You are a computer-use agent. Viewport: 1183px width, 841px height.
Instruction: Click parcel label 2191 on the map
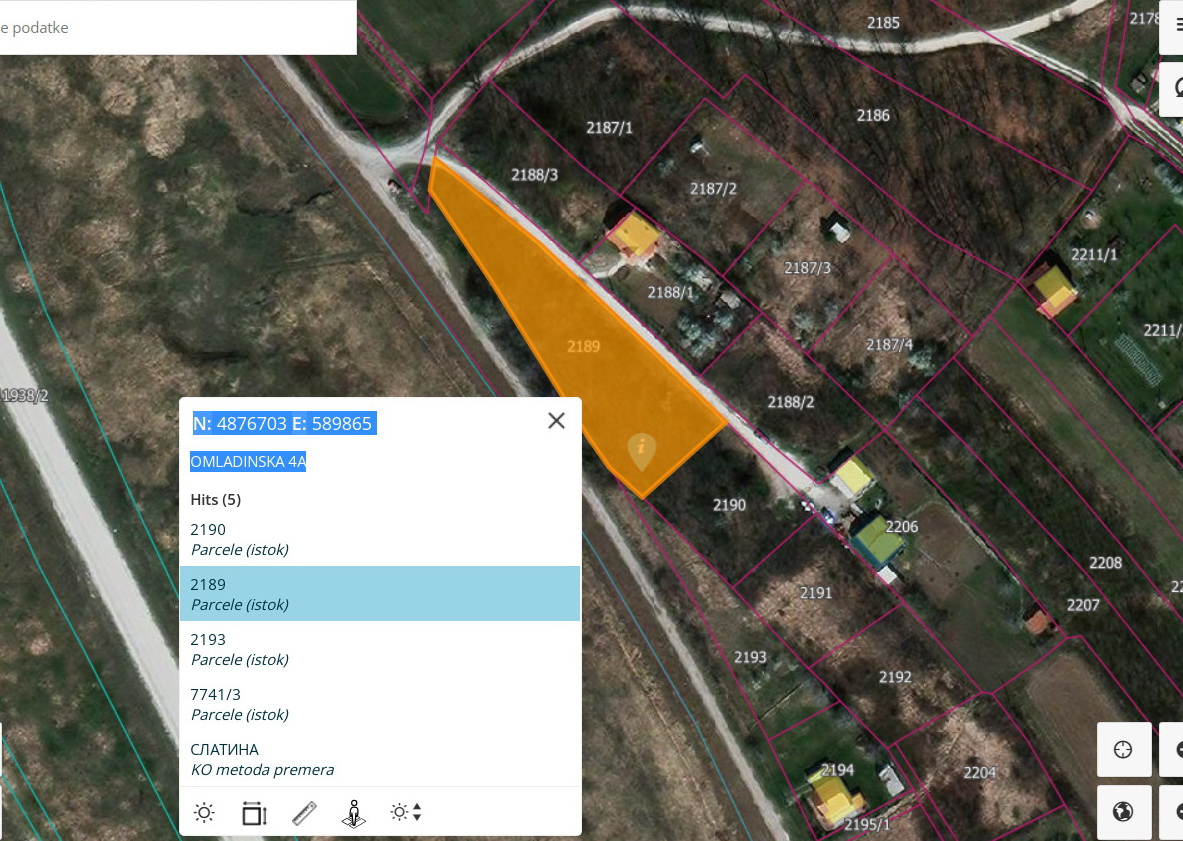[x=816, y=593]
